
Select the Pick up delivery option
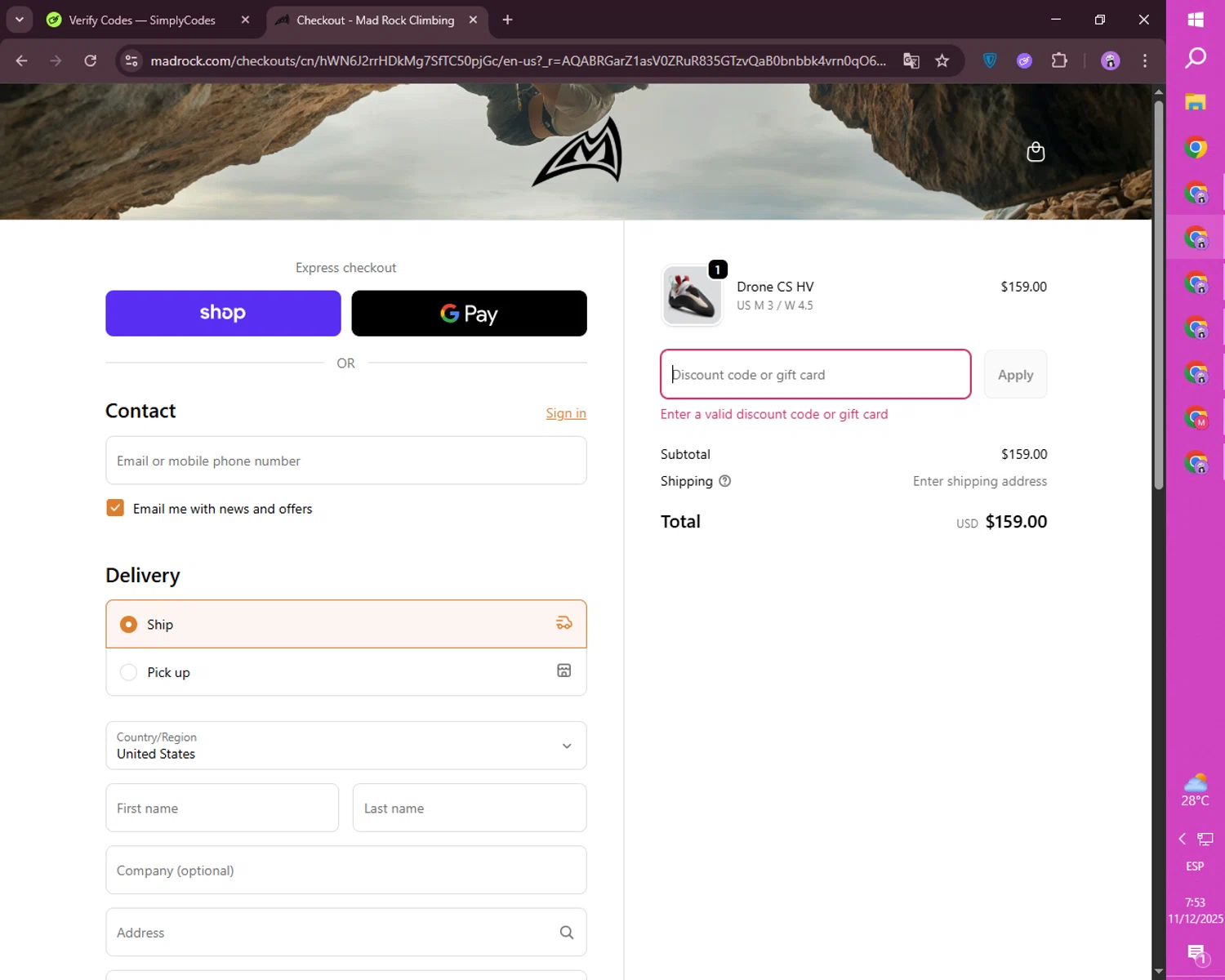pyautogui.click(x=346, y=672)
